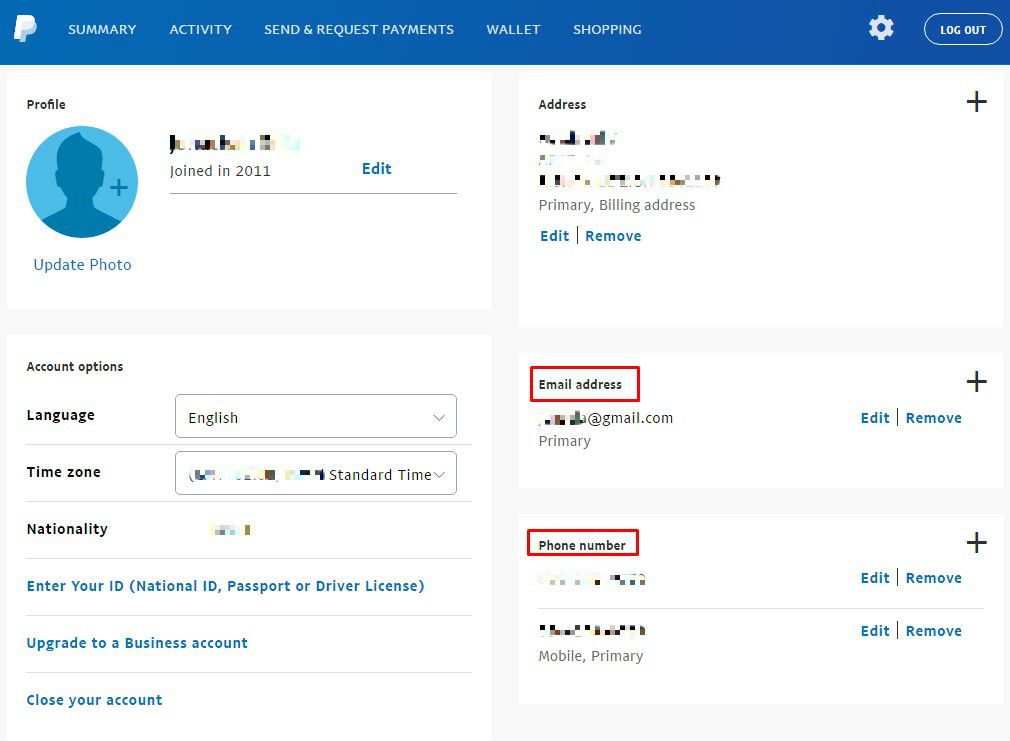Select Upgrade to a Business account

(x=137, y=643)
